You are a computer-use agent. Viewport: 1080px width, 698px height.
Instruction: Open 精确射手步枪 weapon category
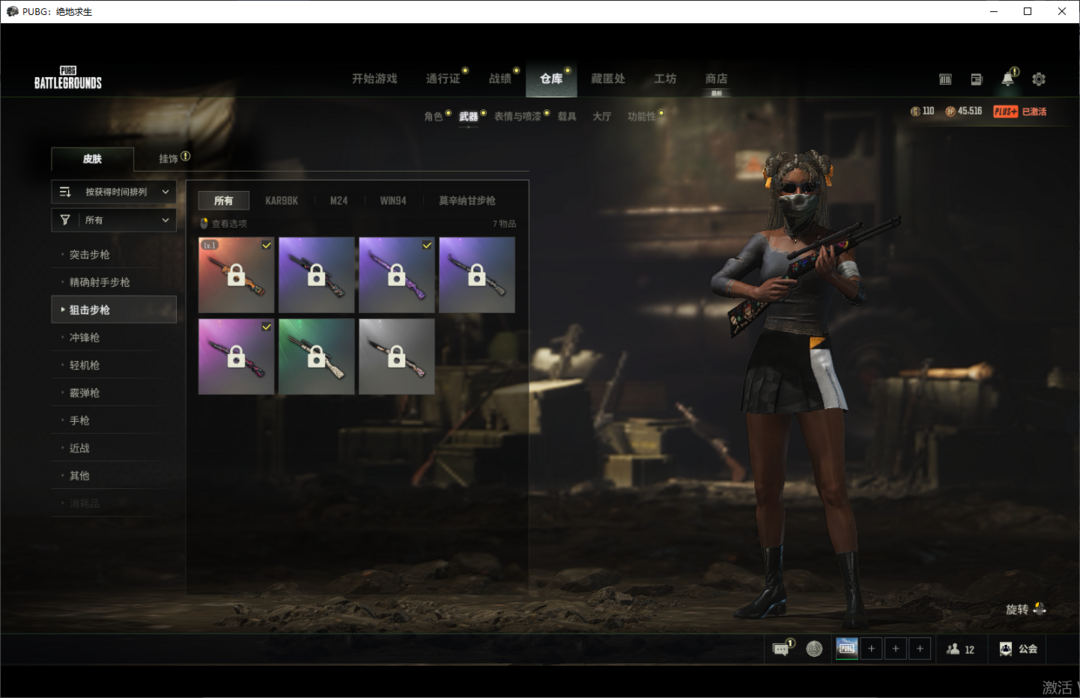click(x=114, y=282)
